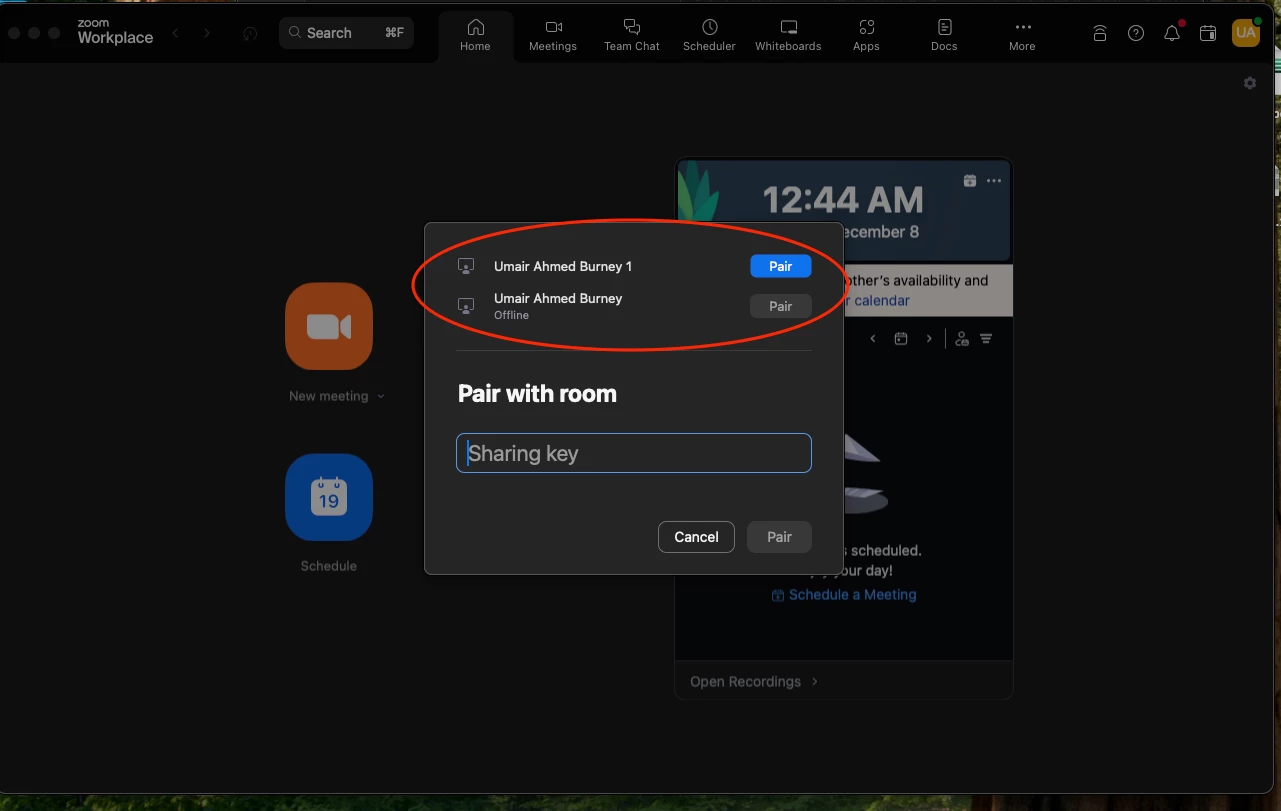Click the bottom Pair button in dialog

(779, 537)
